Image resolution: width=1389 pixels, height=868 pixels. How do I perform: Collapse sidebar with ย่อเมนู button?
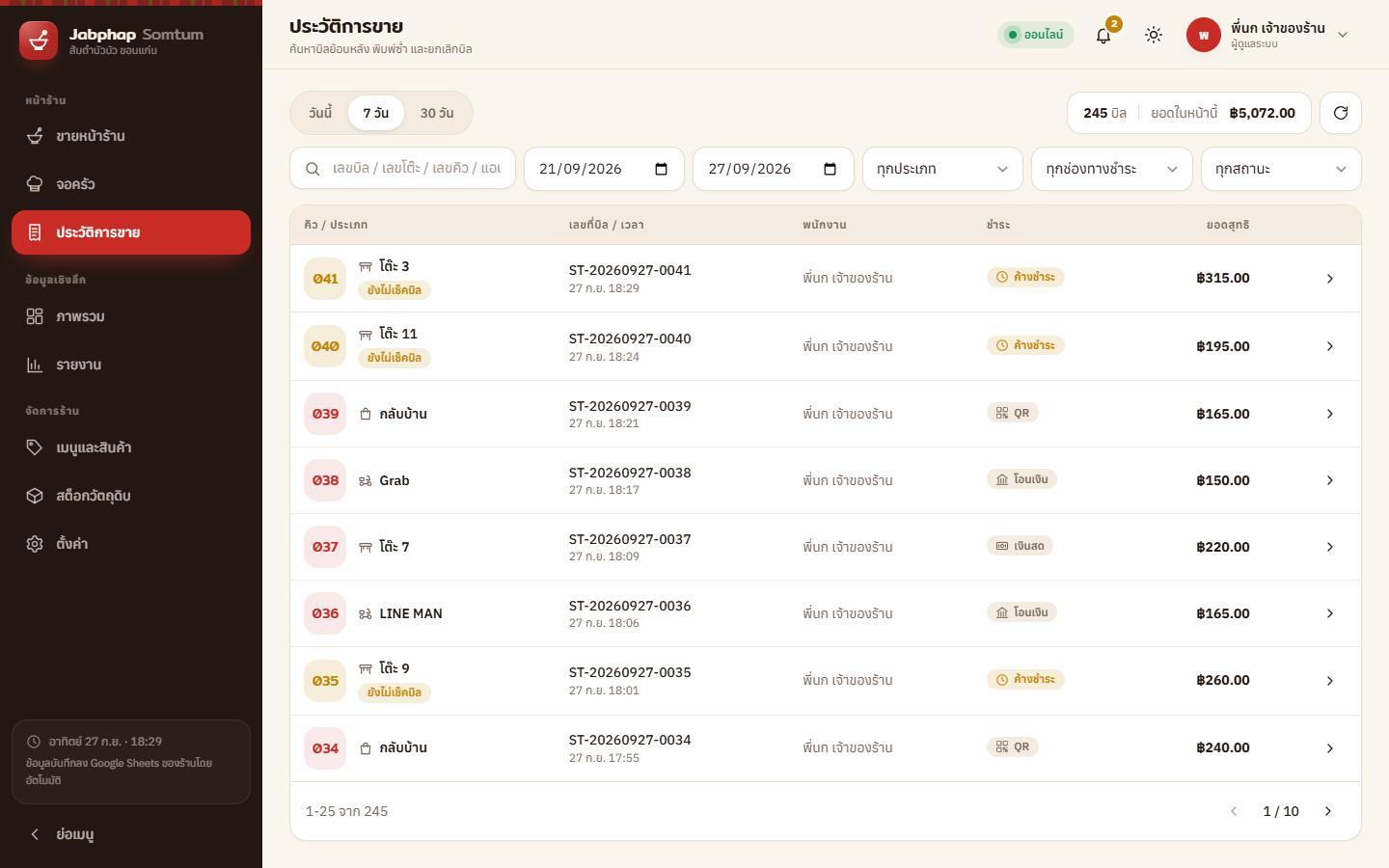click(x=131, y=834)
